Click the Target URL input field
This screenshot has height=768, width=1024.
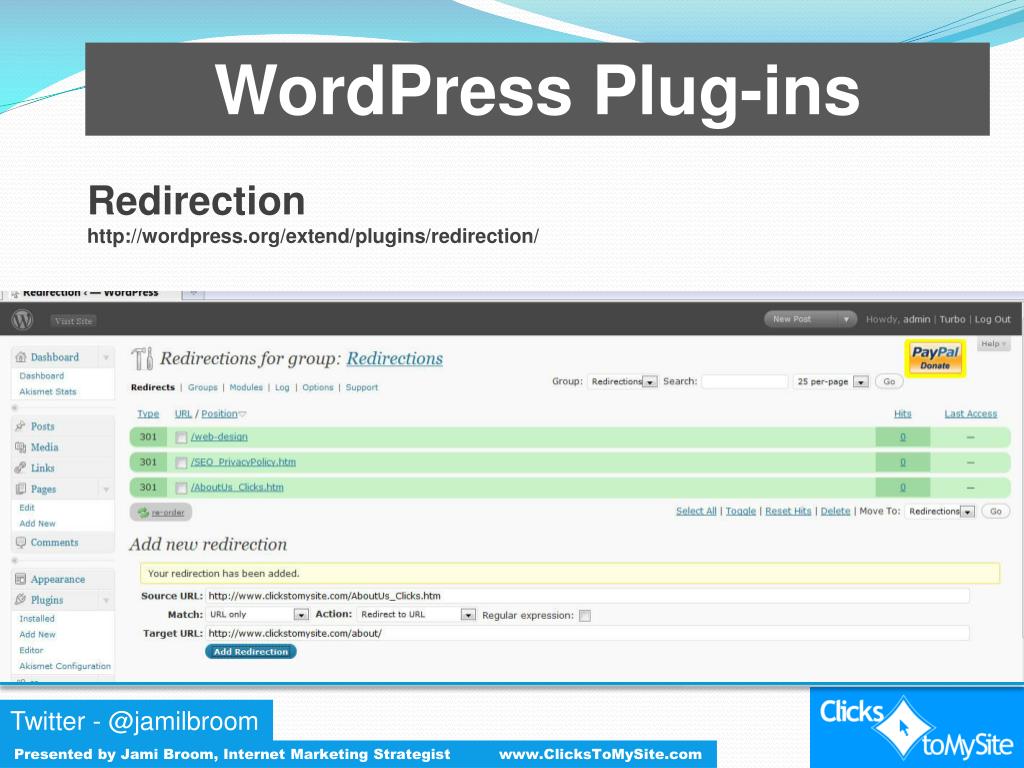coord(588,633)
